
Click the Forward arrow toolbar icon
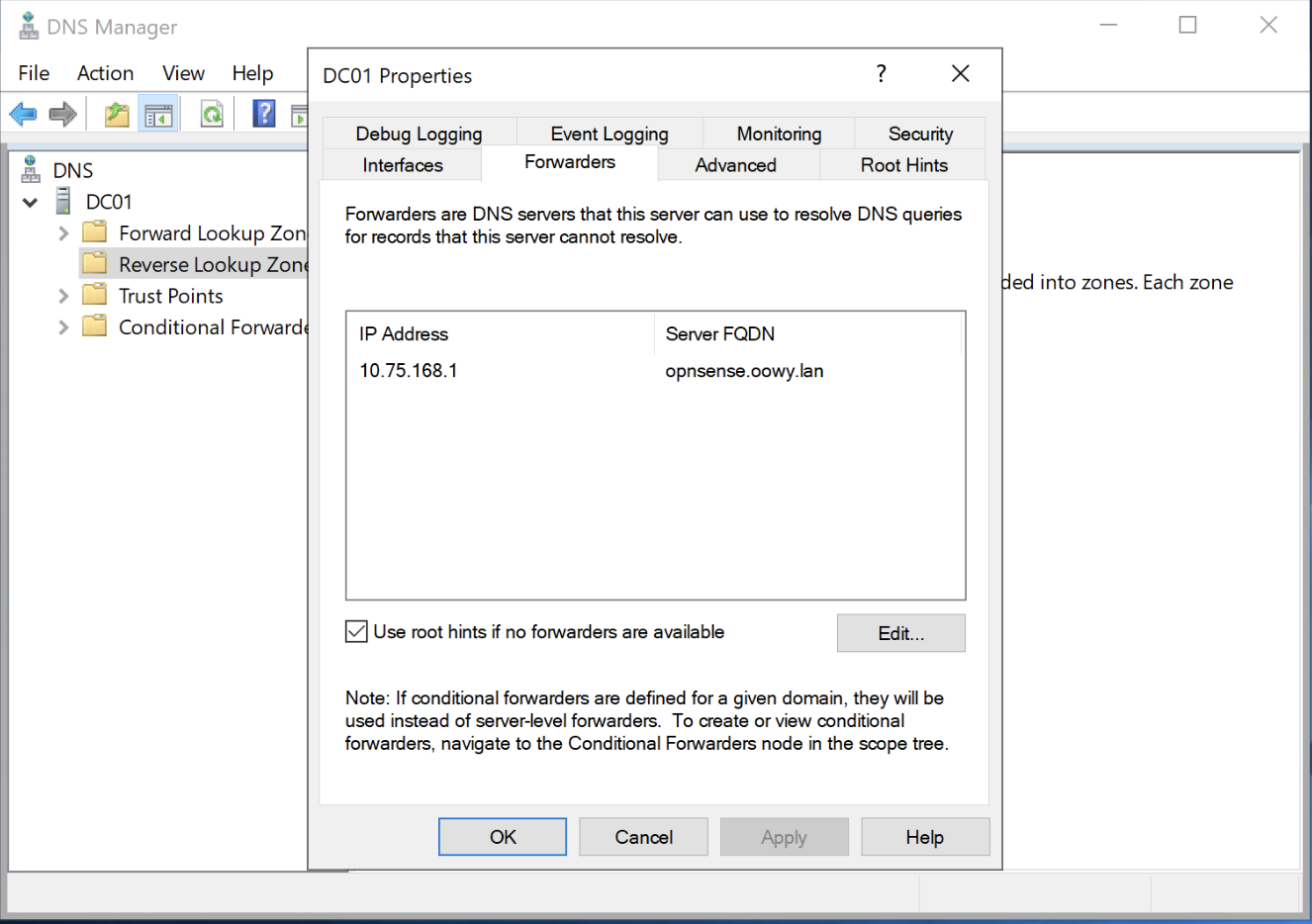click(63, 115)
